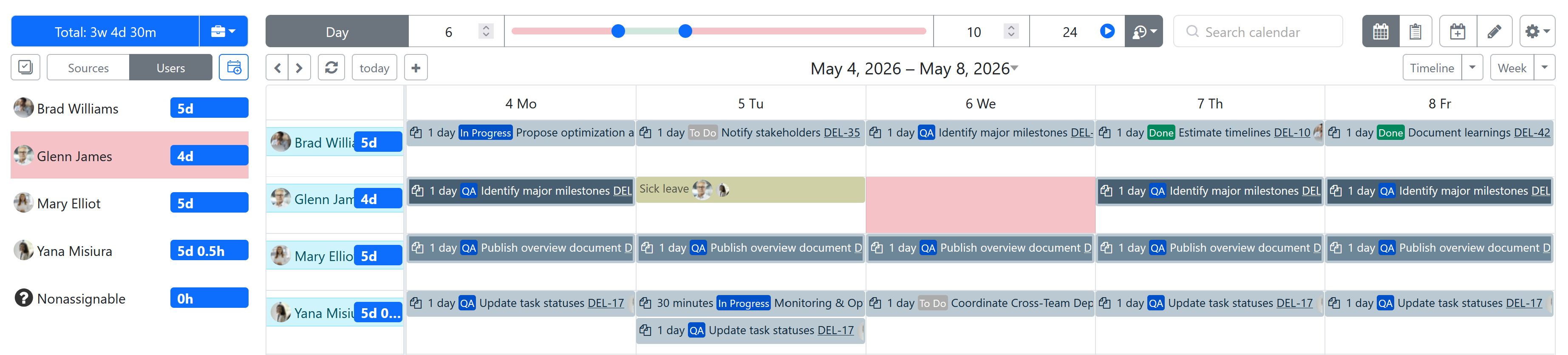Open the Sick leave event on Tuesday
This screenshot has width=1568, height=355.
coord(750,189)
